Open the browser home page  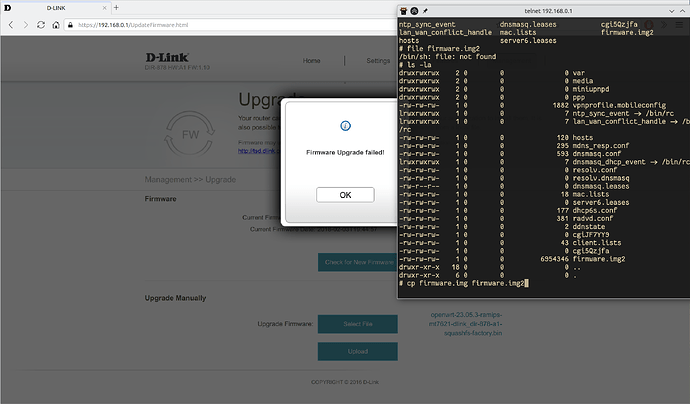pyautogui.click(x=56, y=25)
